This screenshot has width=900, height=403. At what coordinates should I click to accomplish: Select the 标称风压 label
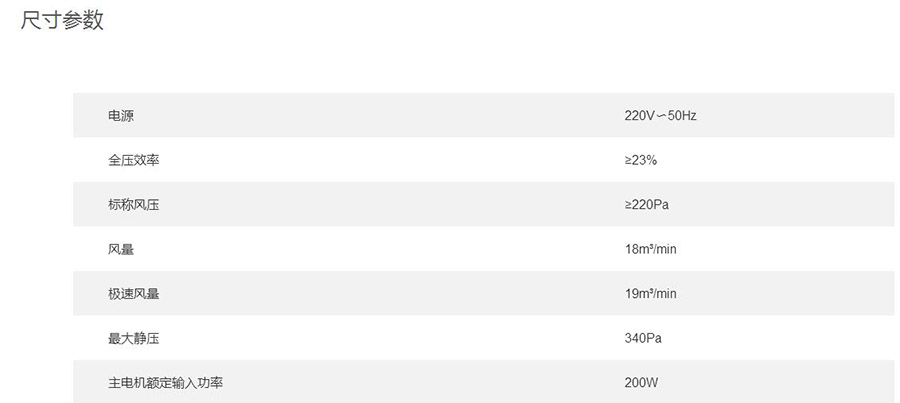[x=133, y=204]
